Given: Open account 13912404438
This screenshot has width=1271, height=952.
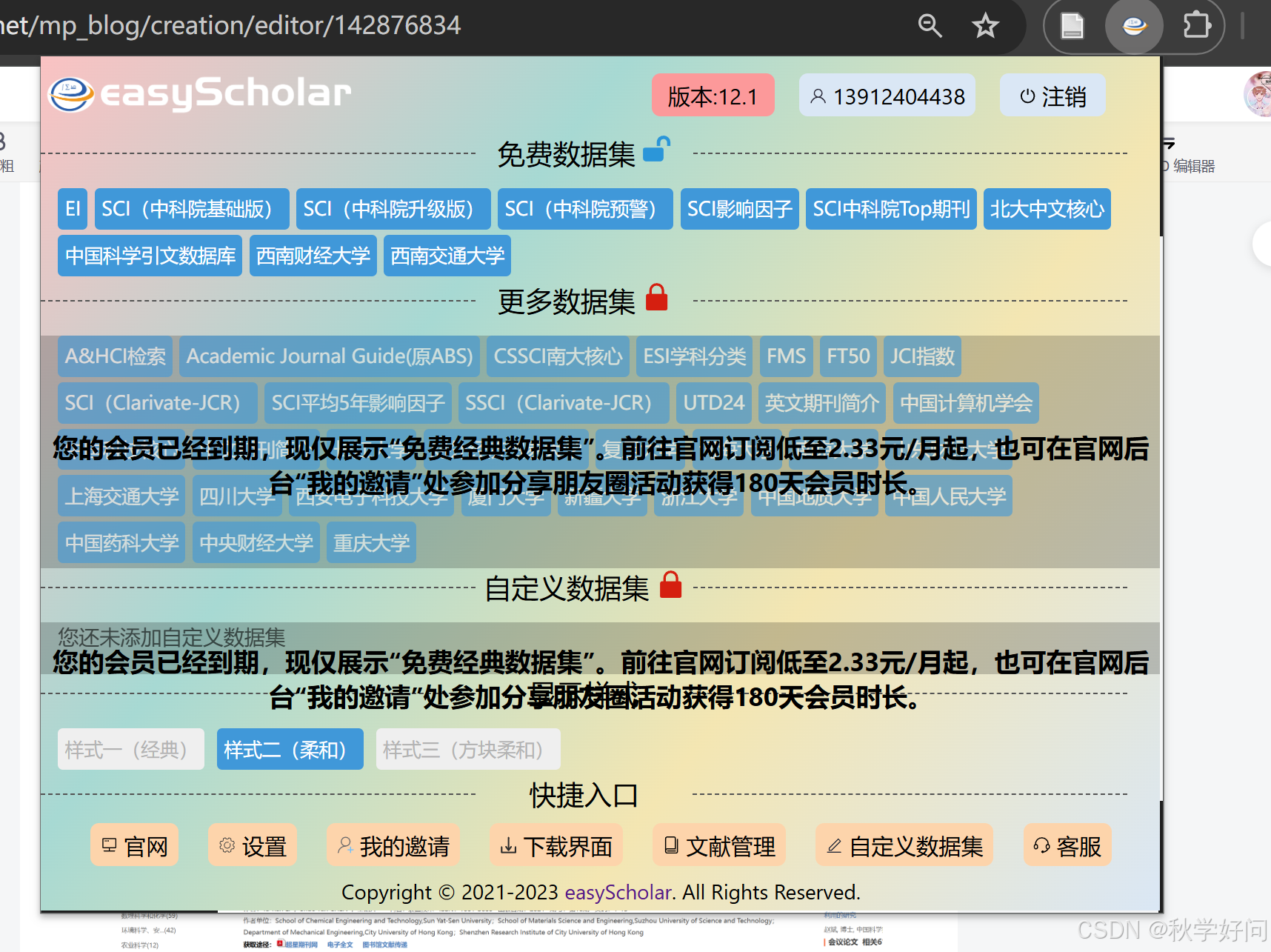Looking at the screenshot, I should pyautogui.click(x=887, y=96).
